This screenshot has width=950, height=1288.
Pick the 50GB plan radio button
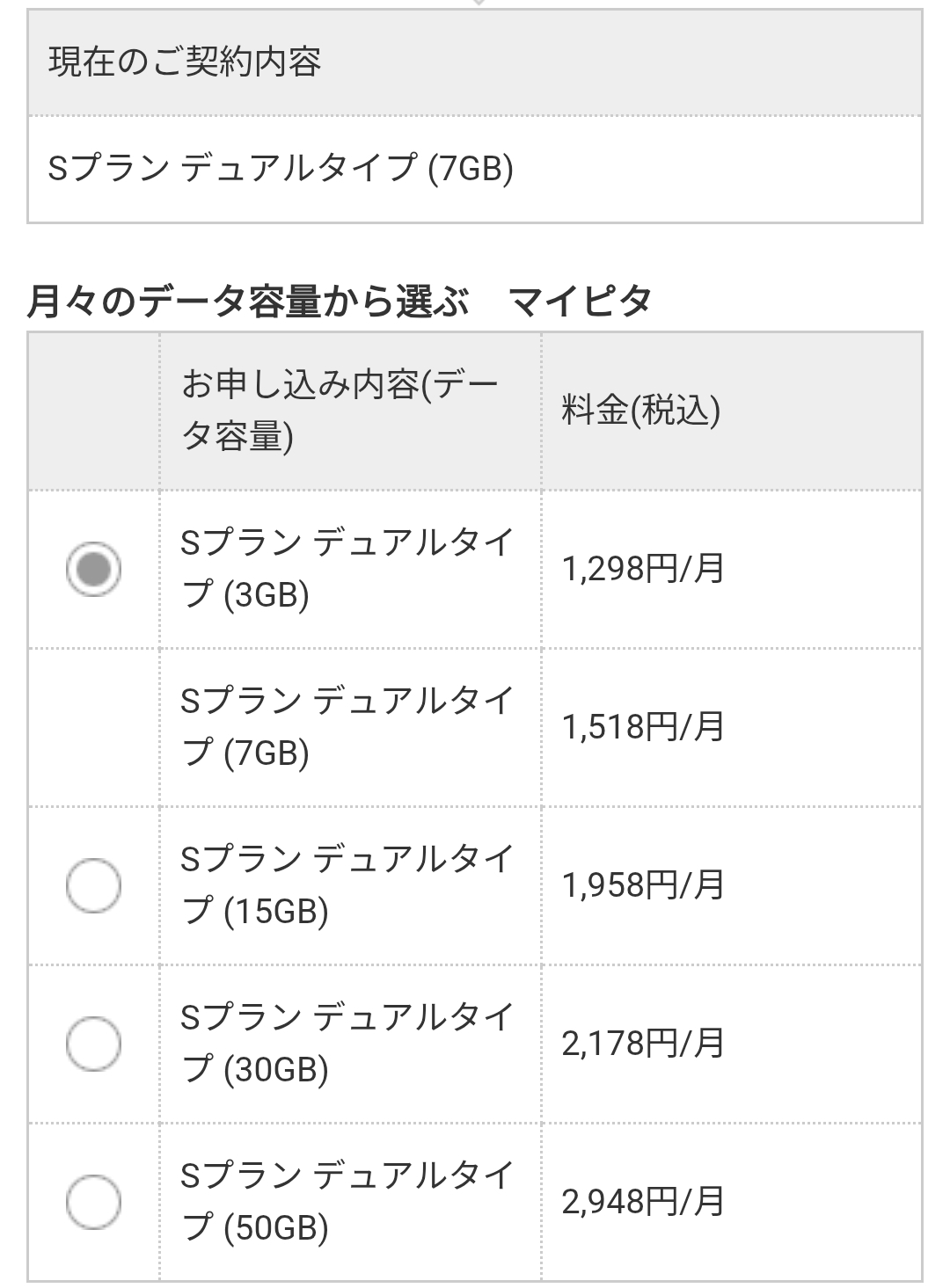(x=93, y=1201)
